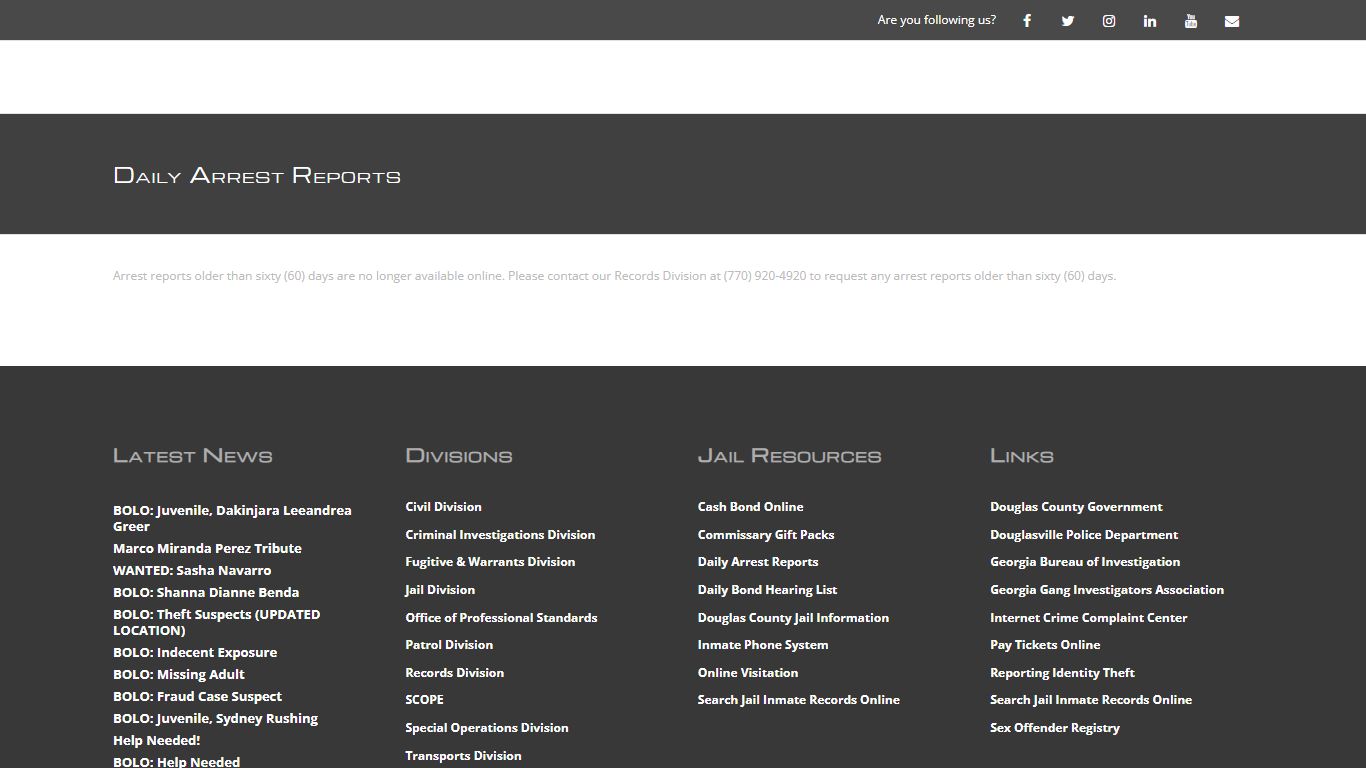Visit Douglas County Government site
The image size is (1366, 768).
[x=1076, y=507]
